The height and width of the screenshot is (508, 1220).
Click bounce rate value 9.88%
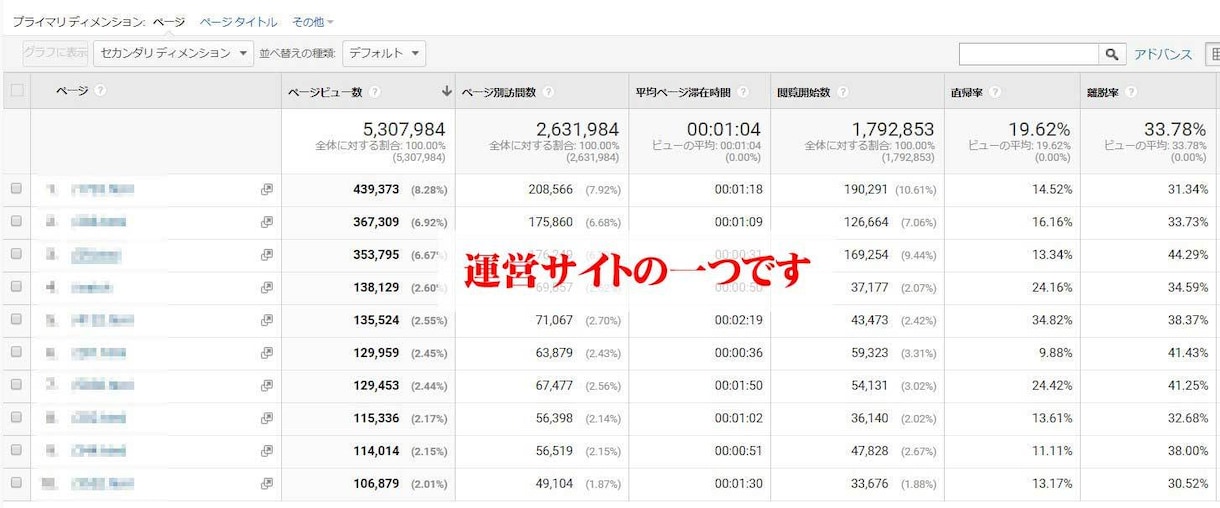pos(1053,352)
